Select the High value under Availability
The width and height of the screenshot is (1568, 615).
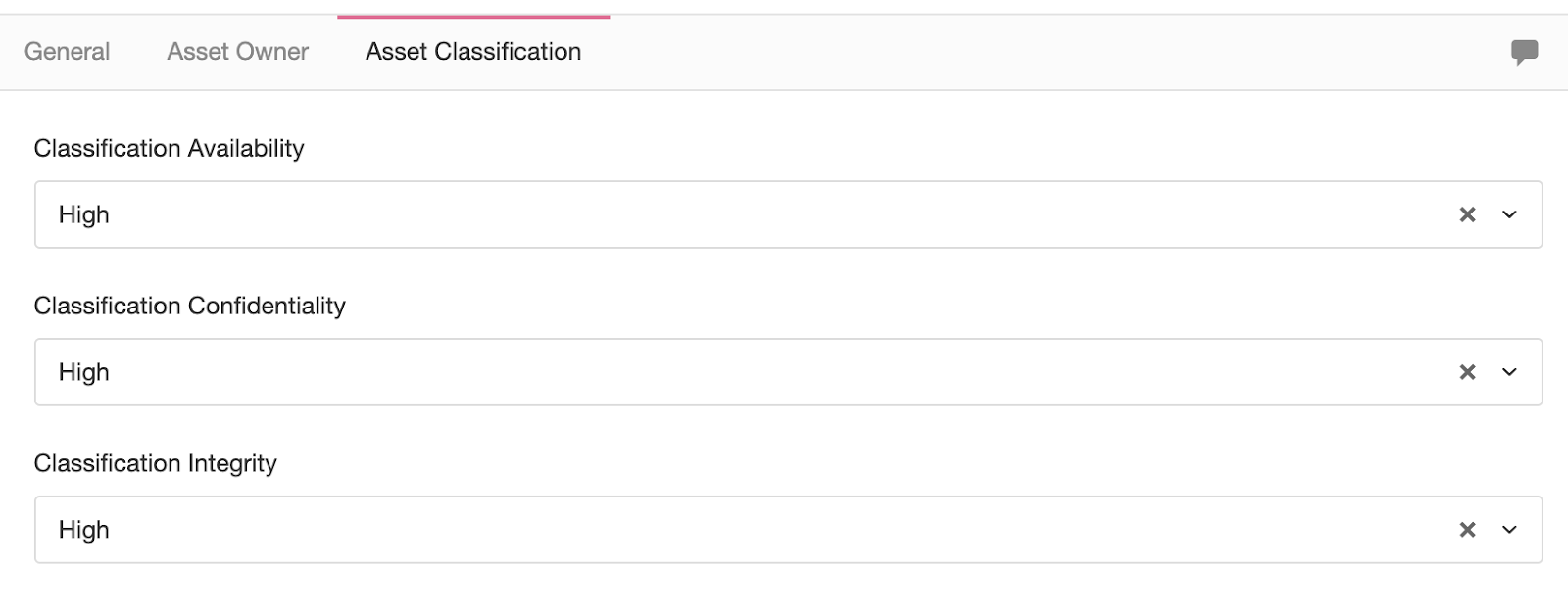tap(84, 214)
